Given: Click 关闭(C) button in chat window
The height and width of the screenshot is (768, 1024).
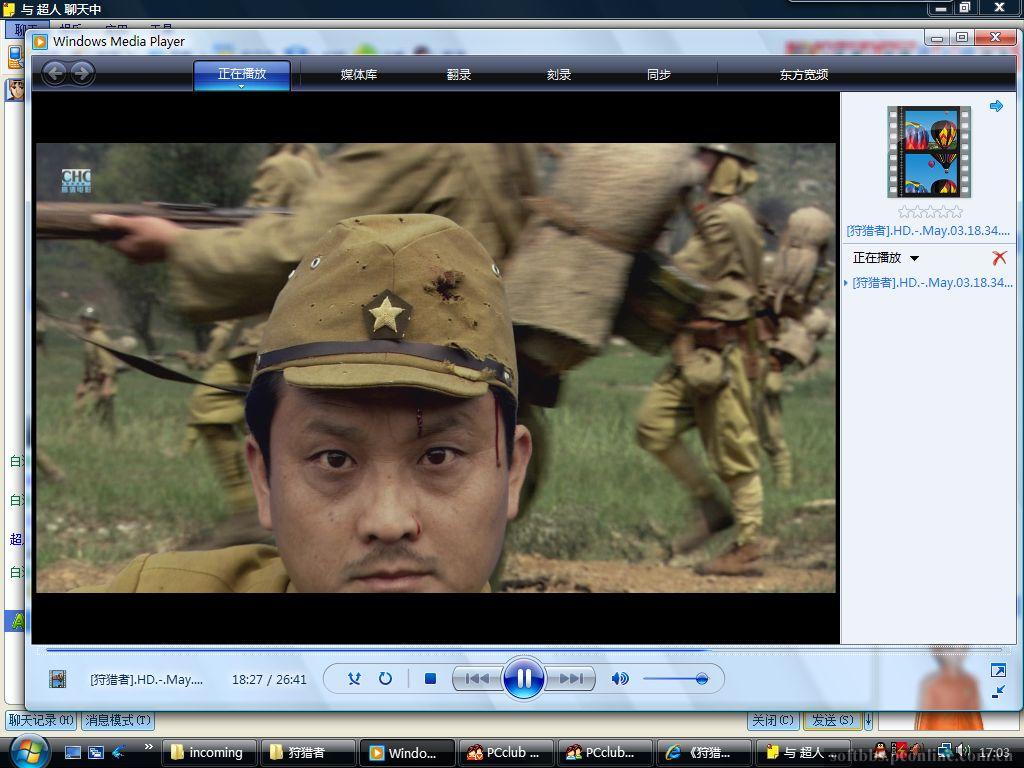Looking at the screenshot, I should 773,720.
